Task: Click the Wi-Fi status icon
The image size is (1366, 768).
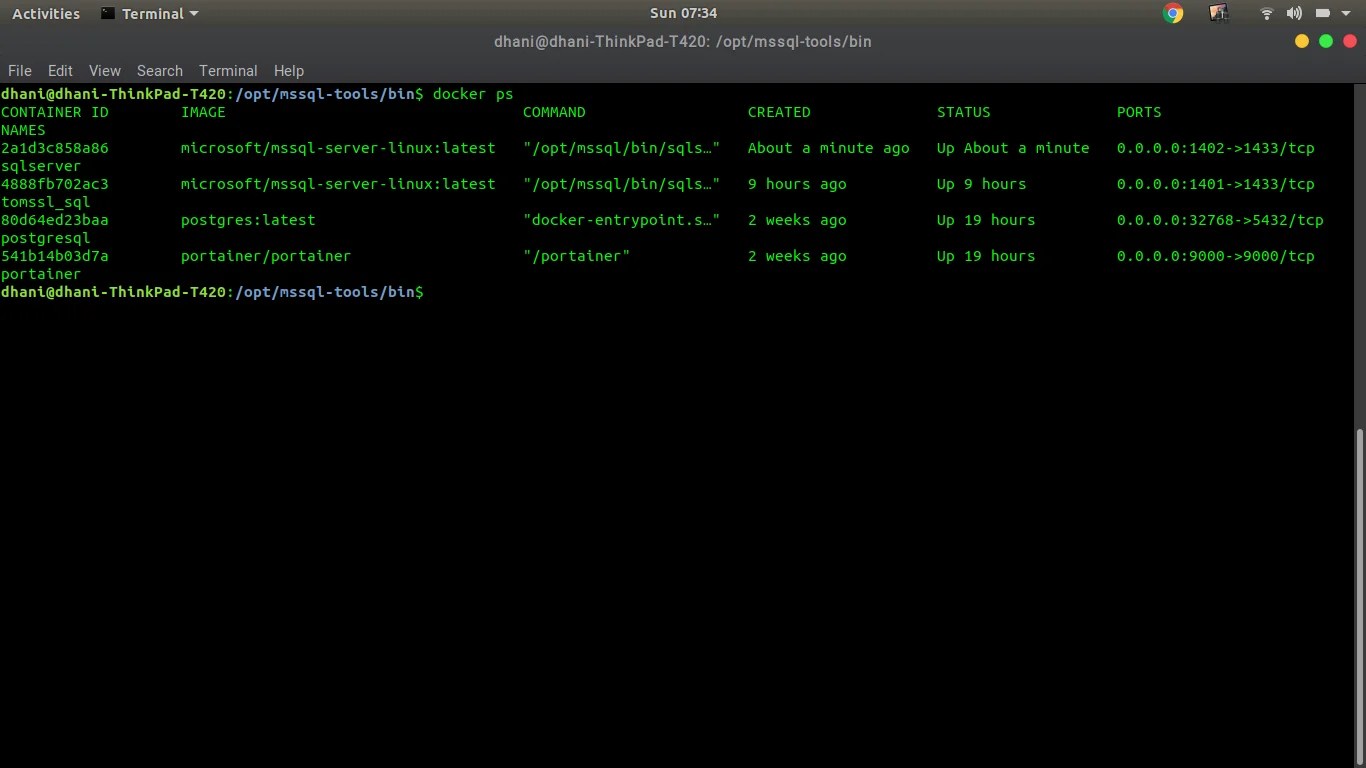Action: [1266, 13]
